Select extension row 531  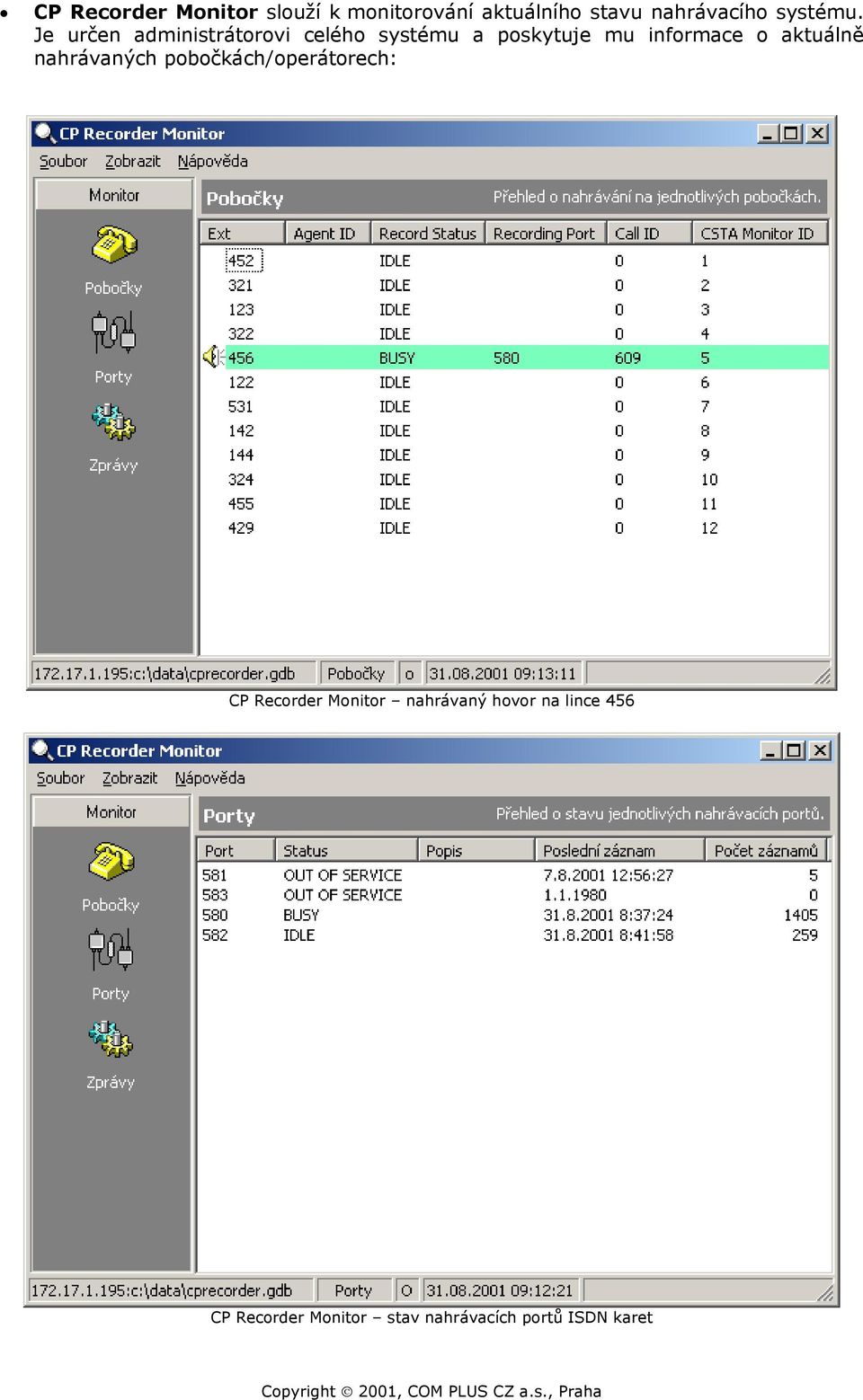[513, 406]
